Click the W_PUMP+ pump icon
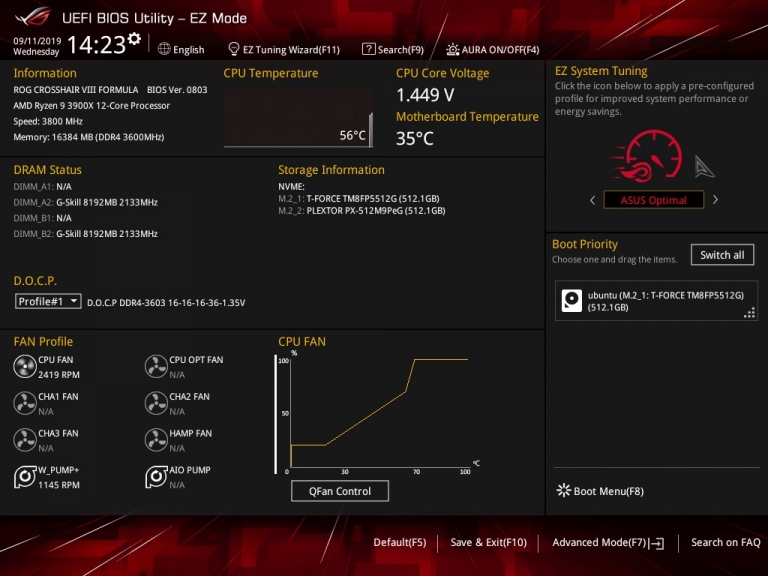This screenshot has height=576, width=768. [x=24, y=477]
